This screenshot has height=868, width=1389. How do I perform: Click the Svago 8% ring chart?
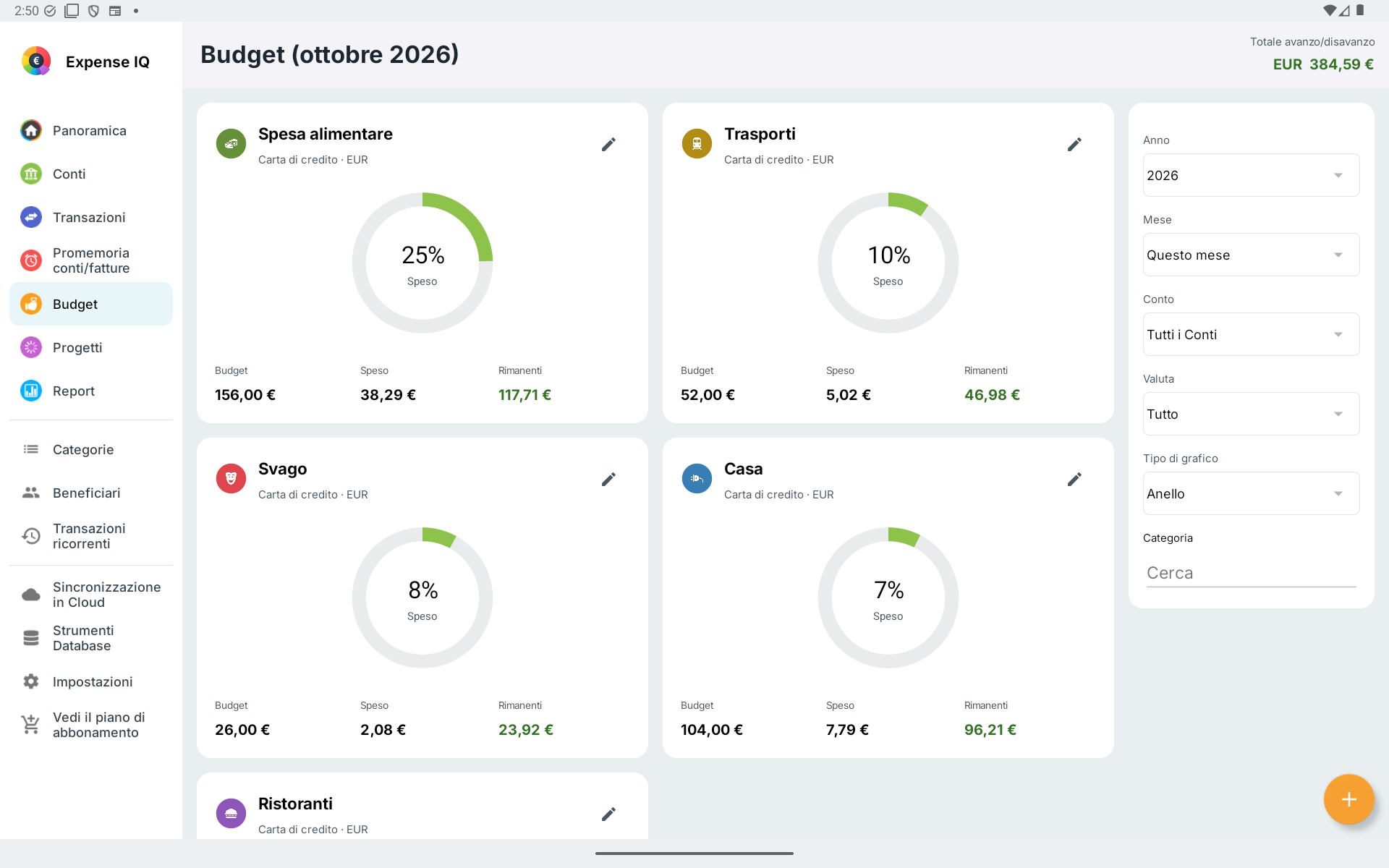[422, 597]
